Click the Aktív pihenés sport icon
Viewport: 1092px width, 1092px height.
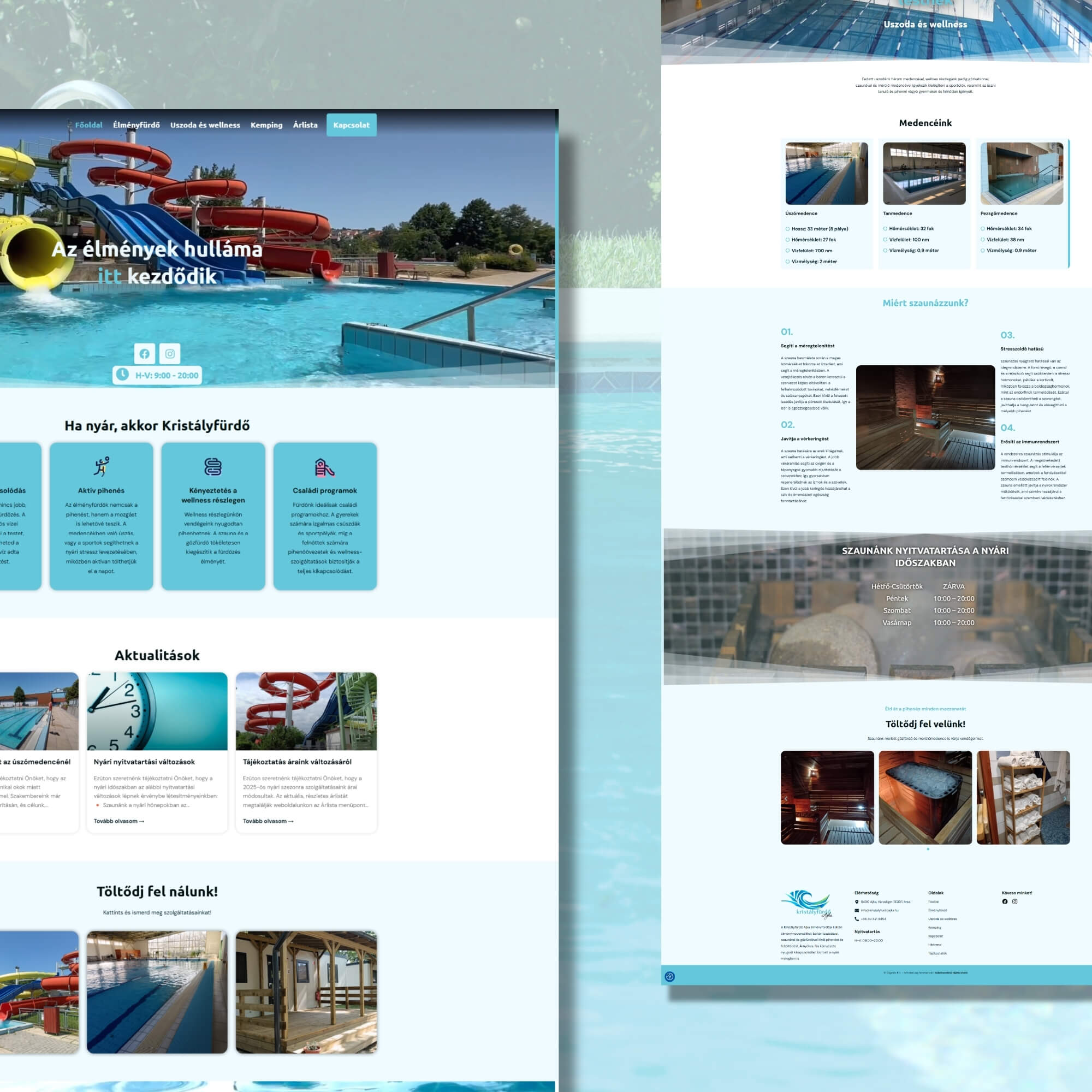(x=101, y=467)
